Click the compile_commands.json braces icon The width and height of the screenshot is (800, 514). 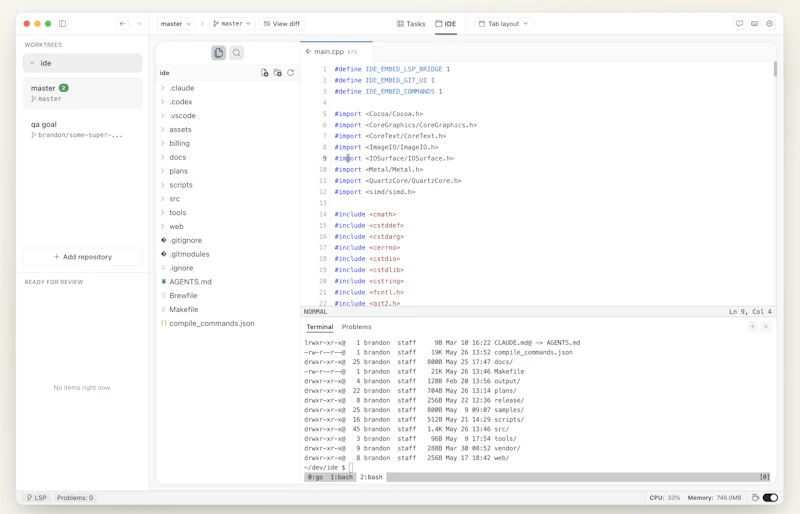point(164,323)
